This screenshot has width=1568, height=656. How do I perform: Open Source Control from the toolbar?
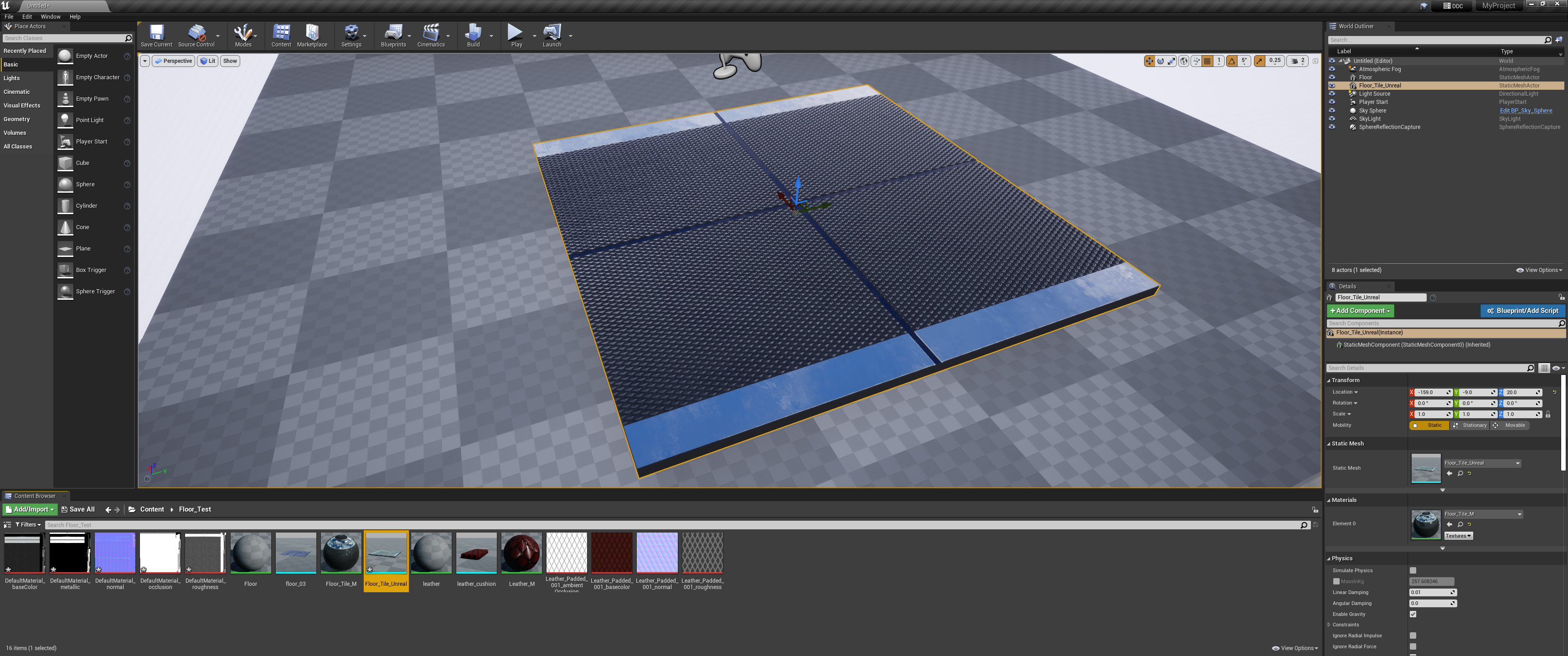click(x=196, y=35)
